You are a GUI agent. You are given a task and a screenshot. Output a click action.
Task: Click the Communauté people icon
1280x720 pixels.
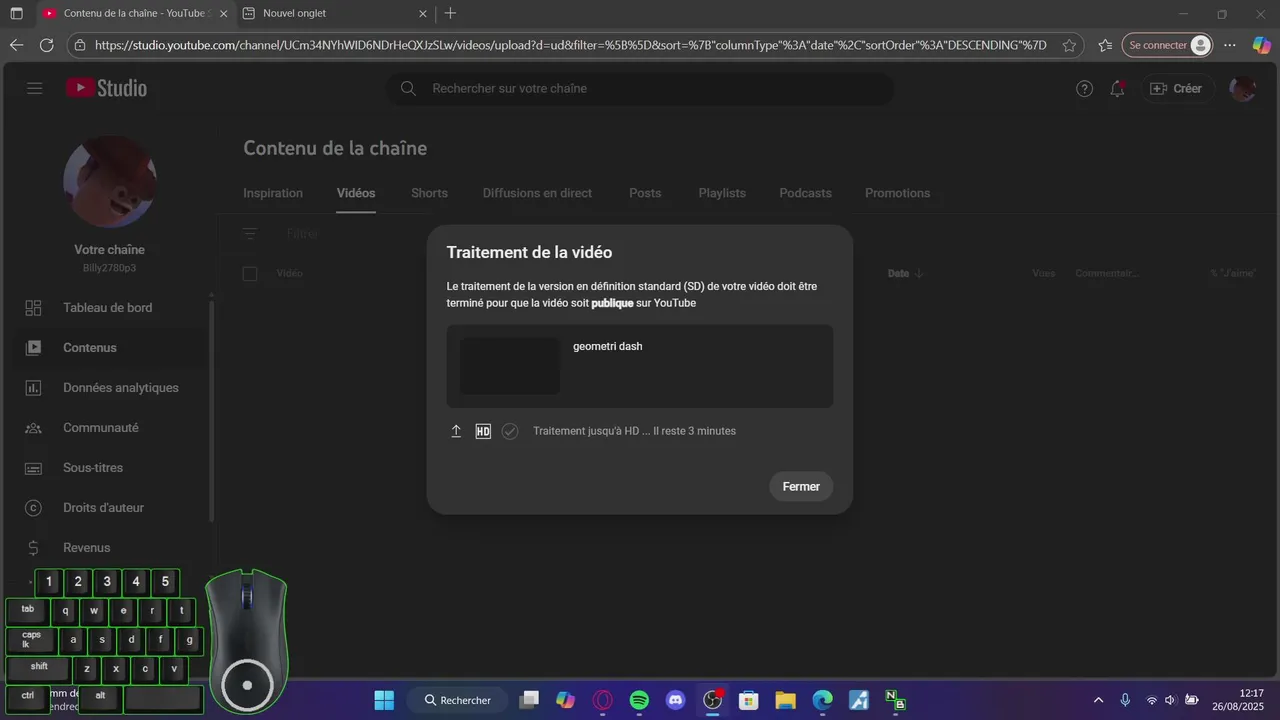(33, 428)
